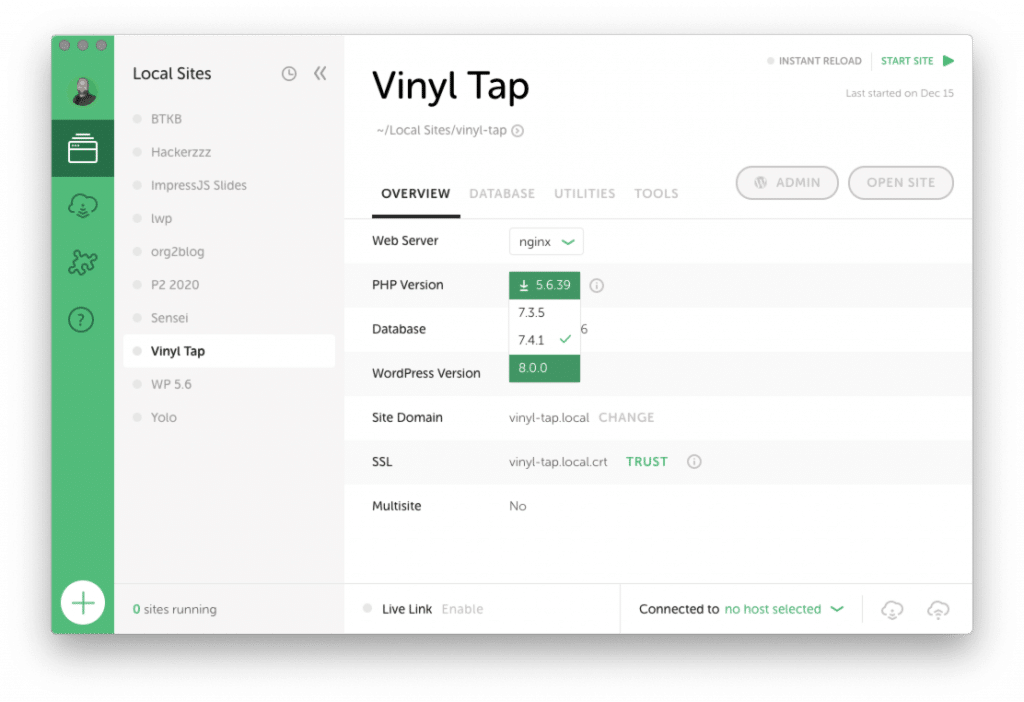Open the Help question mark icon
The image size is (1024, 702).
pos(82,319)
